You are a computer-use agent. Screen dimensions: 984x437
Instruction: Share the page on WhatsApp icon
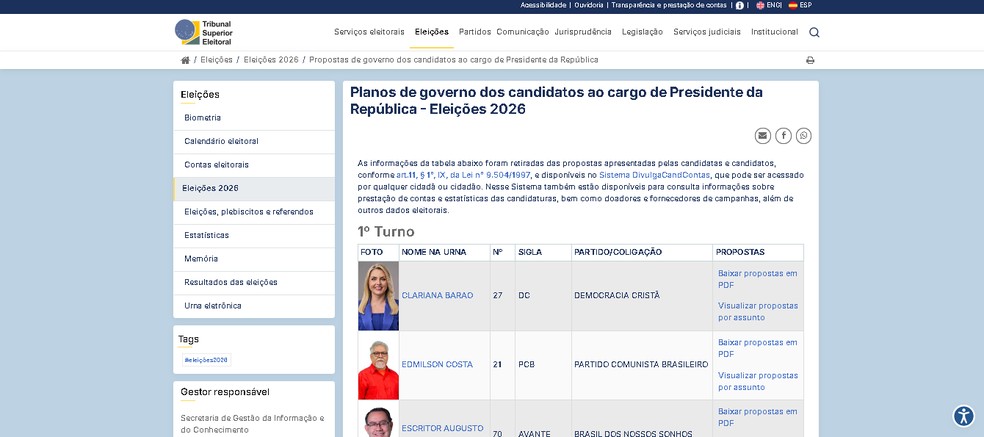pos(803,136)
